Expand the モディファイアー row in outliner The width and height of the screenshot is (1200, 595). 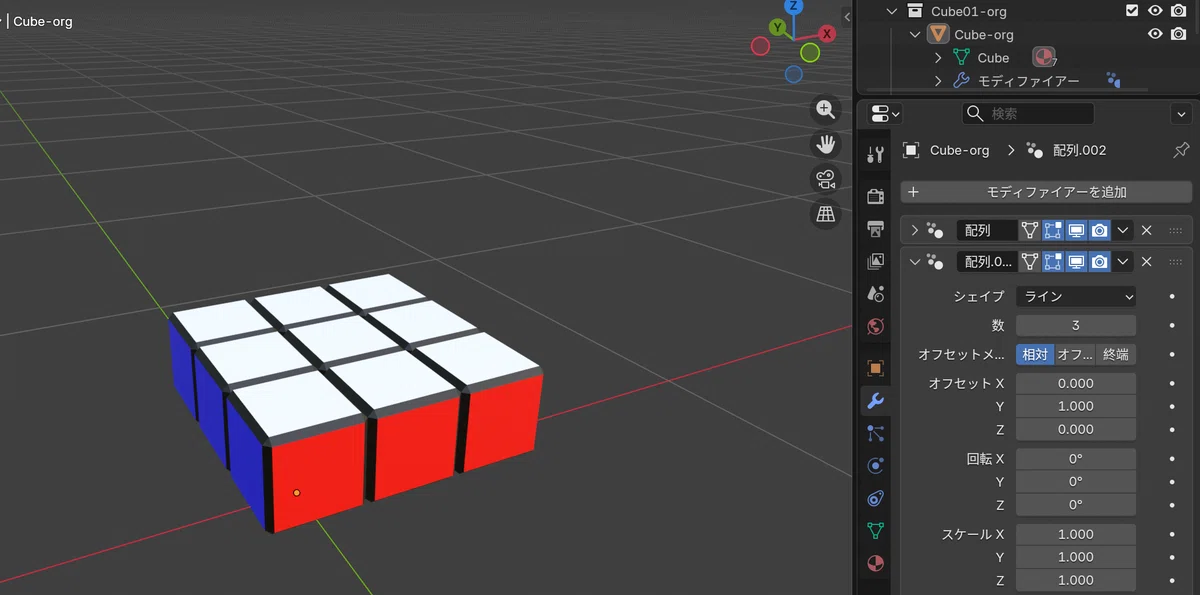click(x=938, y=81)
